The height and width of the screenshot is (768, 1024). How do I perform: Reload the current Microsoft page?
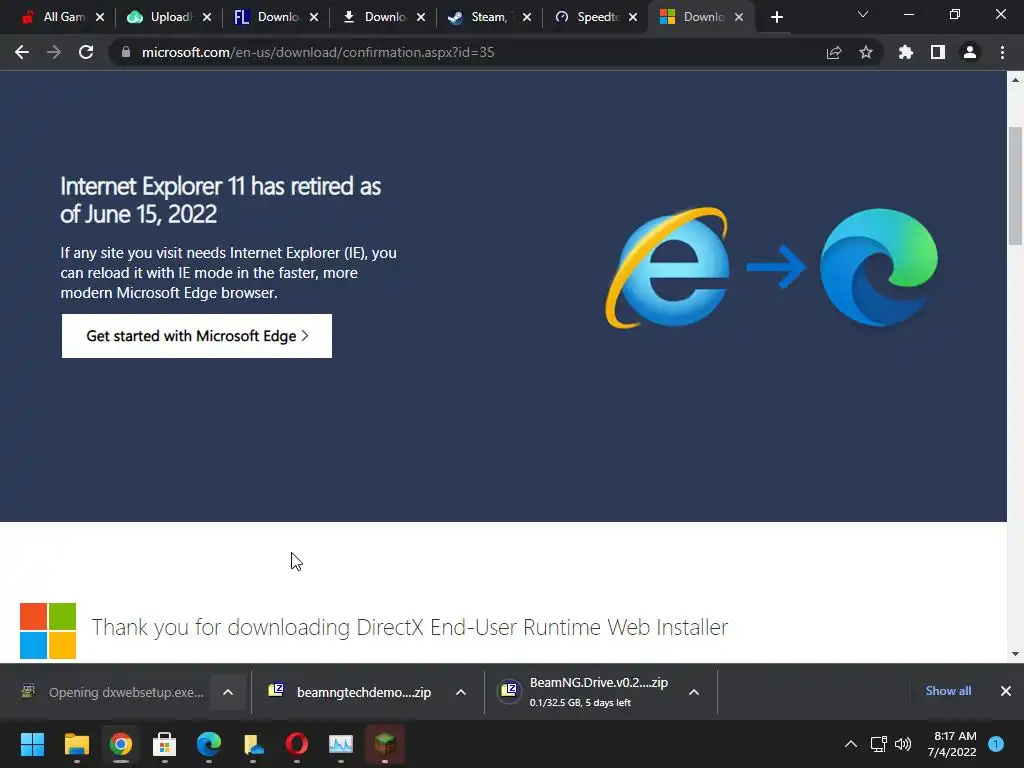coord(86,52)
